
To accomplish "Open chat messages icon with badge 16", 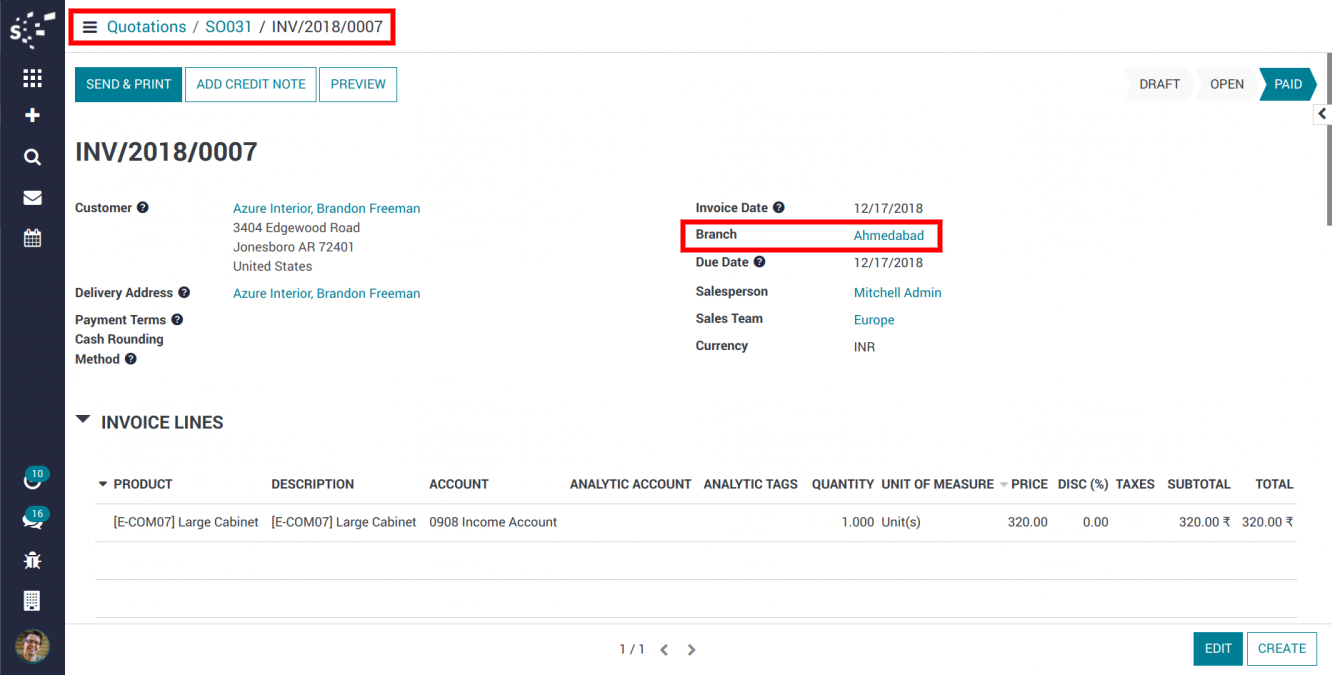I will pos(32,520).
